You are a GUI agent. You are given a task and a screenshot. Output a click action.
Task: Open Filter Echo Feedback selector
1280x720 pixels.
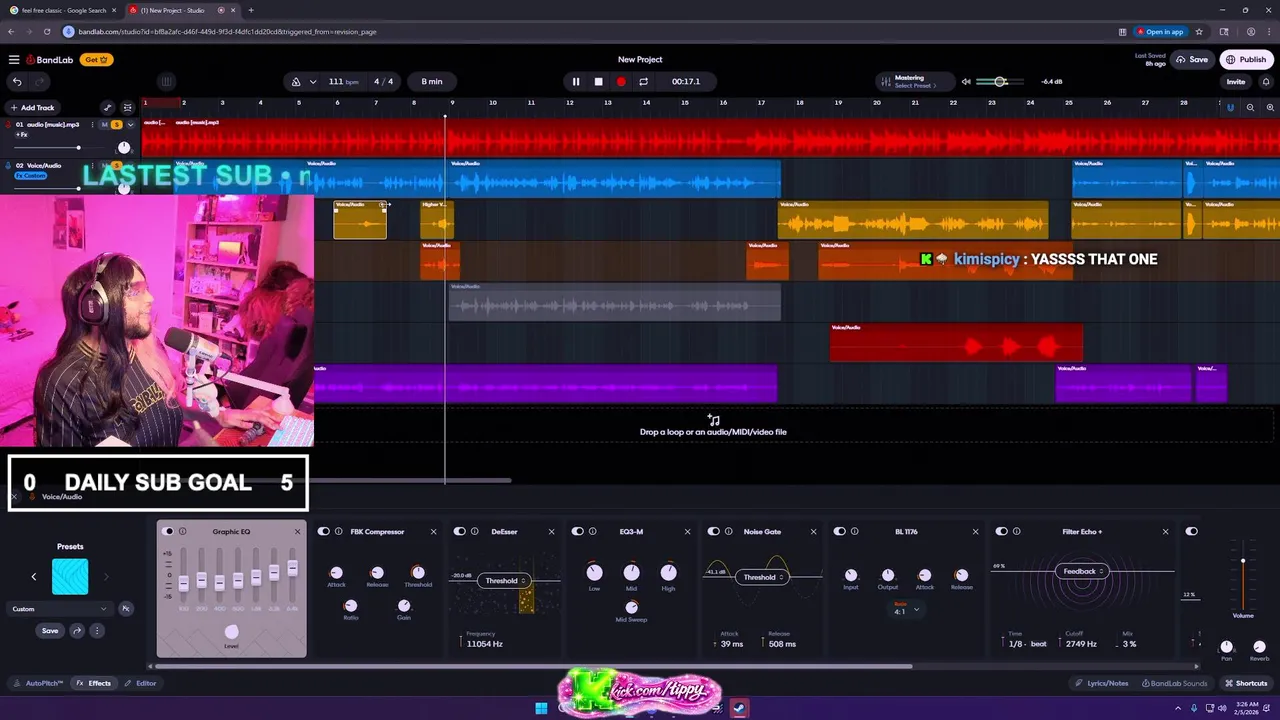pyautogui.click(x=1081, y=571)
